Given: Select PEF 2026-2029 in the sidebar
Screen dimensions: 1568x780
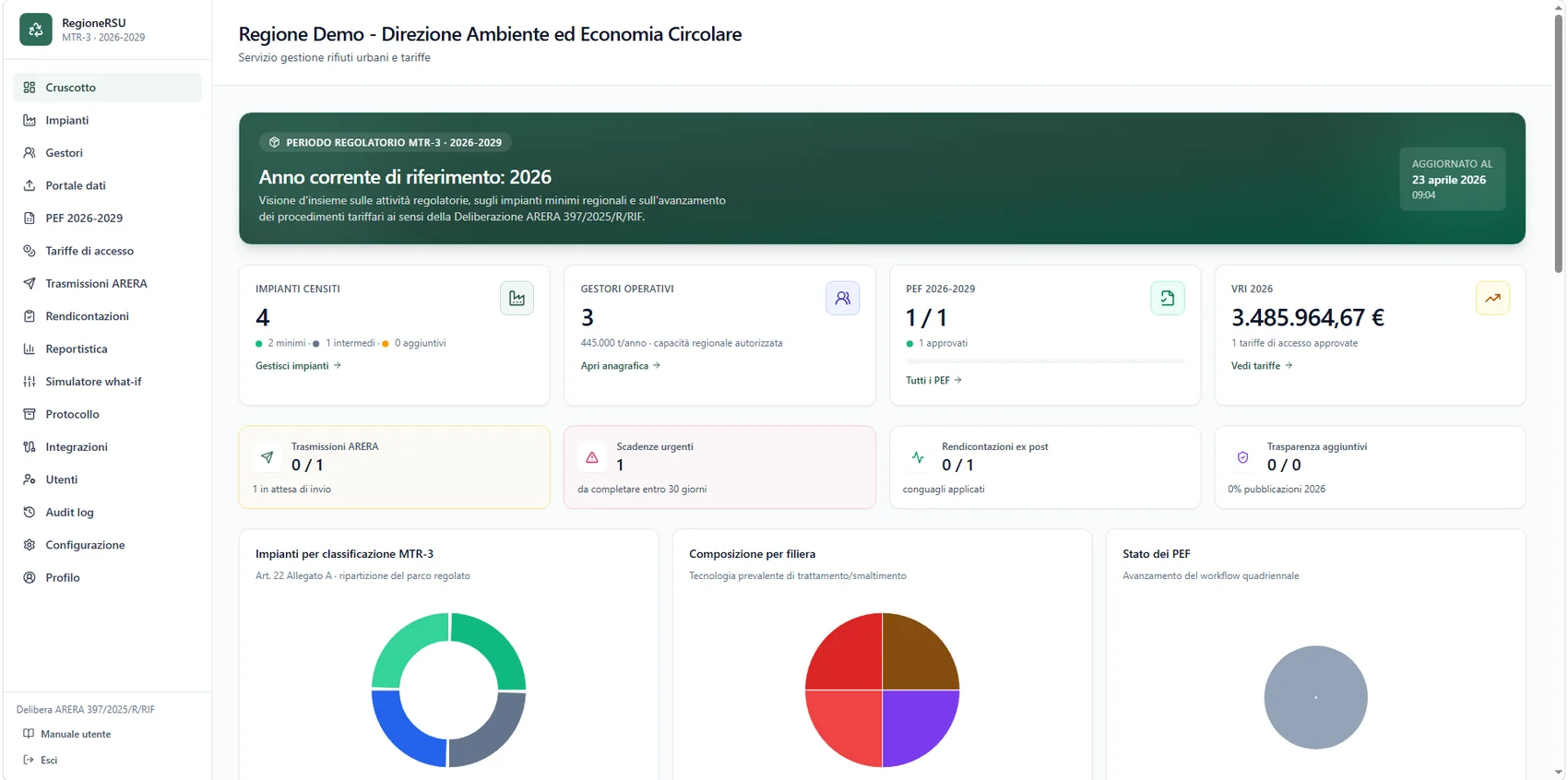Looking at the screenshot, I should click(x=107, y=219).
